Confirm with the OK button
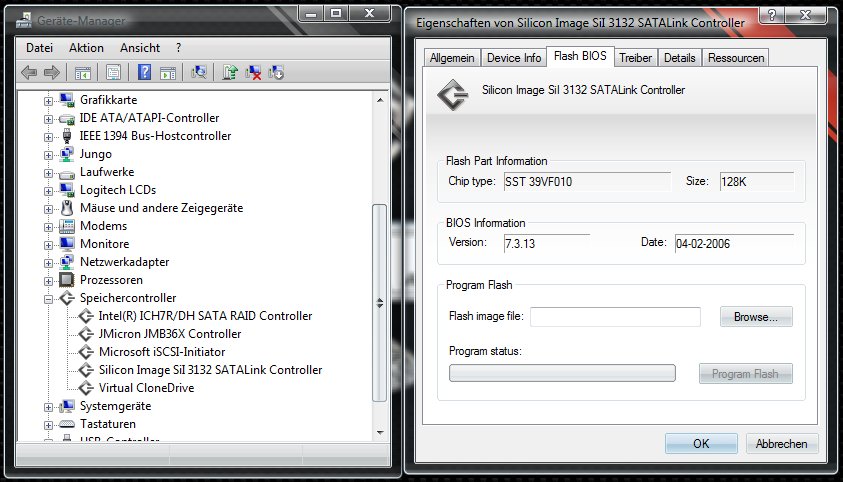Screen dimensions: 843x482 (x=701, y=444)
